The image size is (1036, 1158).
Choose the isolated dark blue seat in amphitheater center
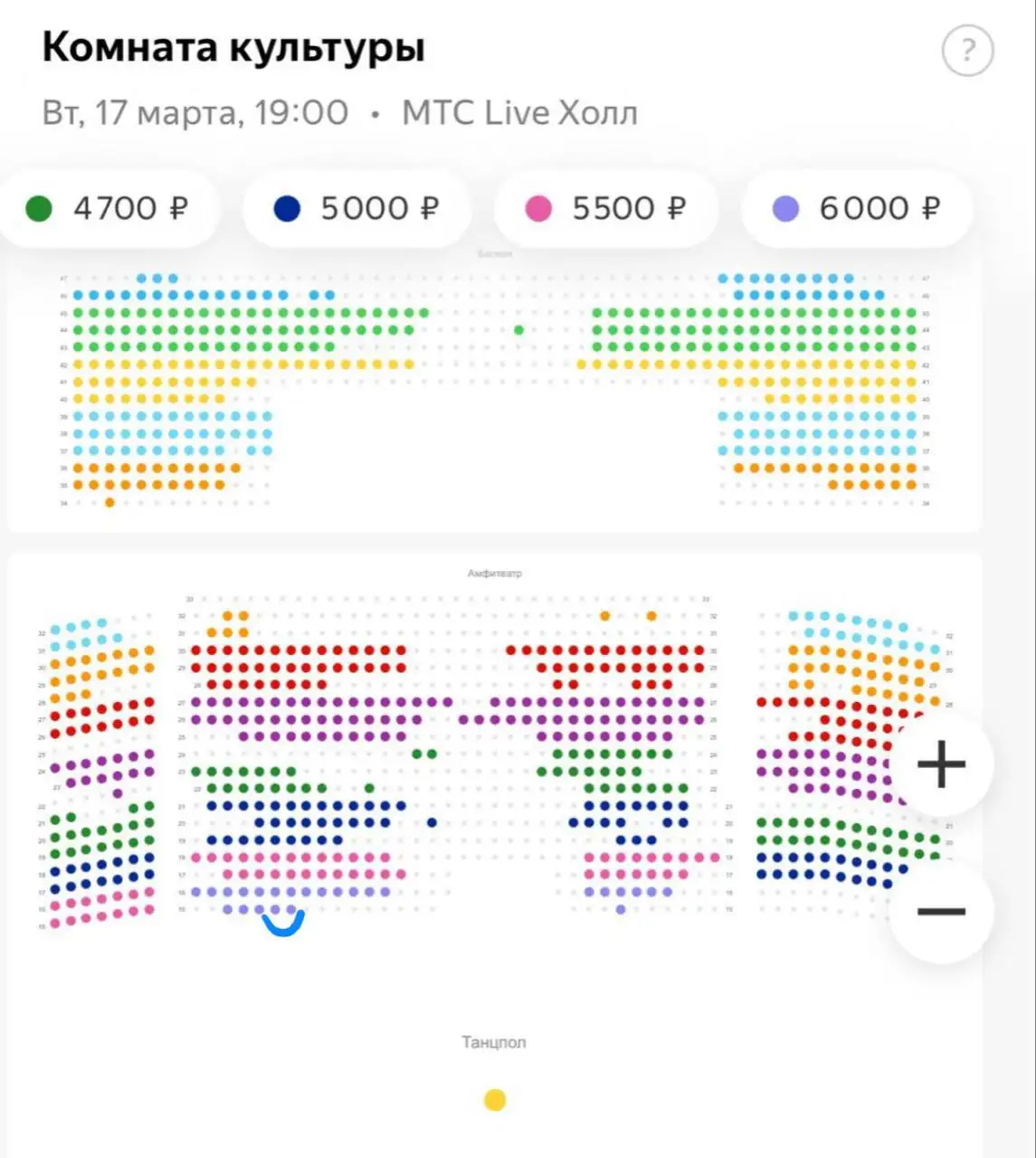pyautogui.click(x=432, y=822)
